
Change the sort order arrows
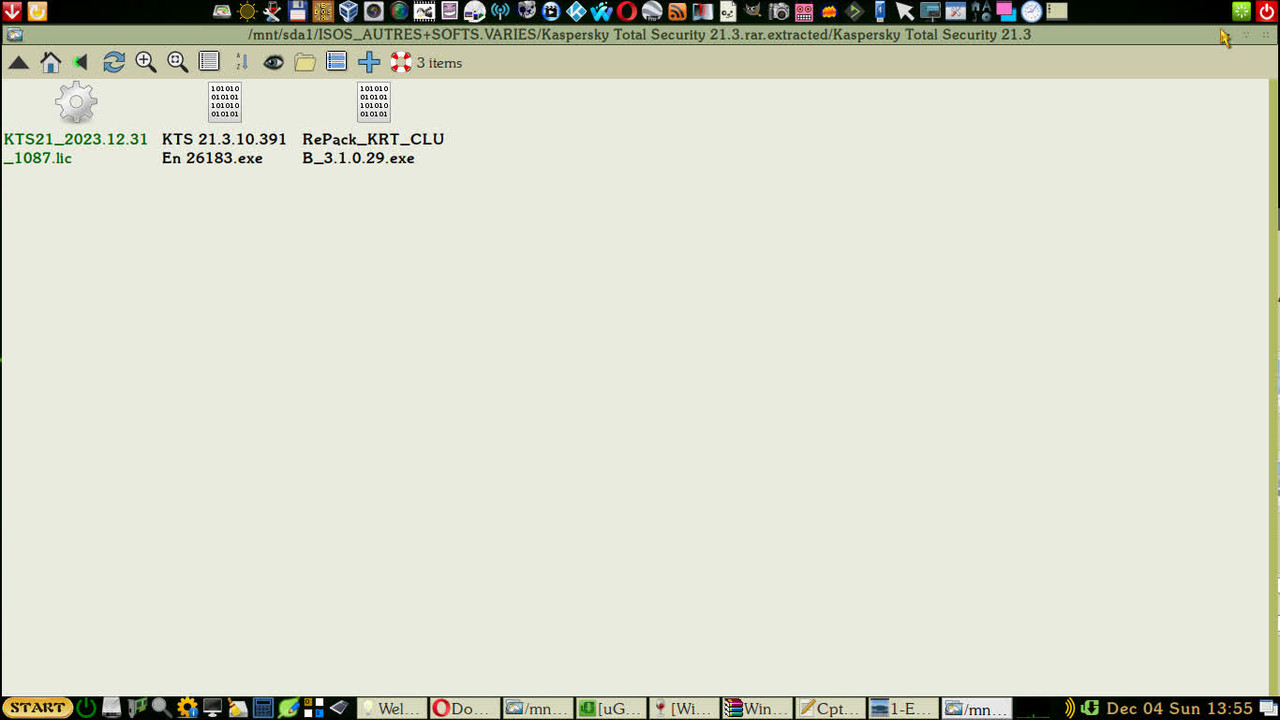241,62
